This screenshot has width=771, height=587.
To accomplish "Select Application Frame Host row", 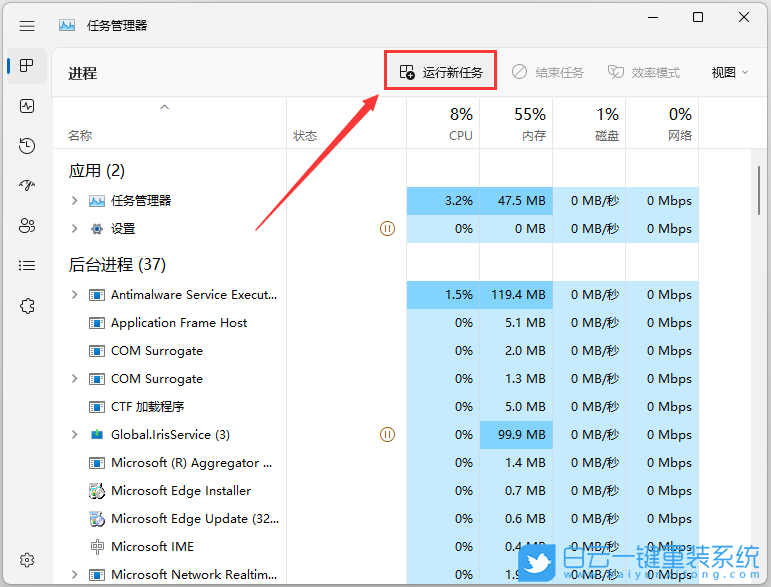I will point(376,323).
